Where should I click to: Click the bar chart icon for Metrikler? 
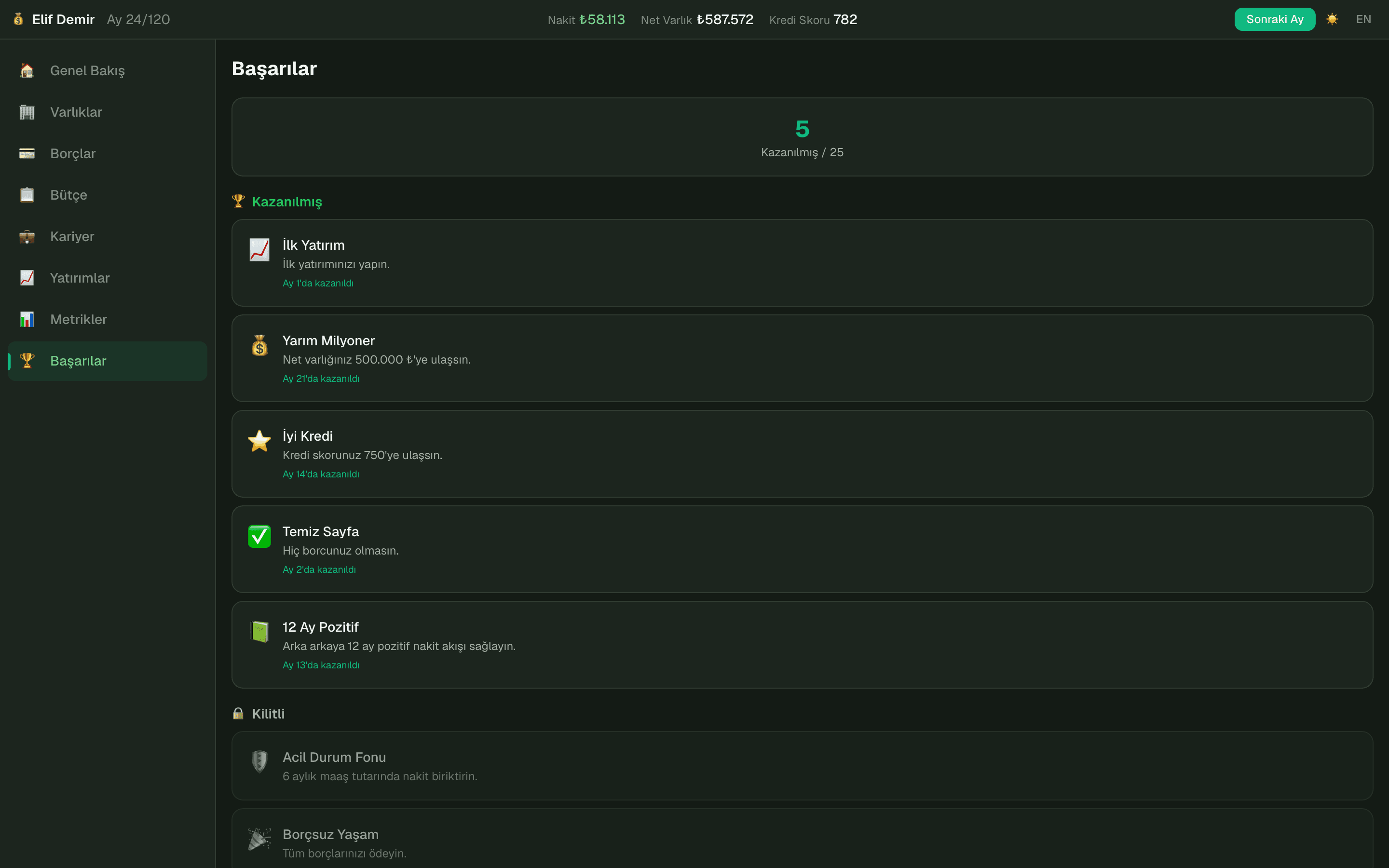point(27,319)
